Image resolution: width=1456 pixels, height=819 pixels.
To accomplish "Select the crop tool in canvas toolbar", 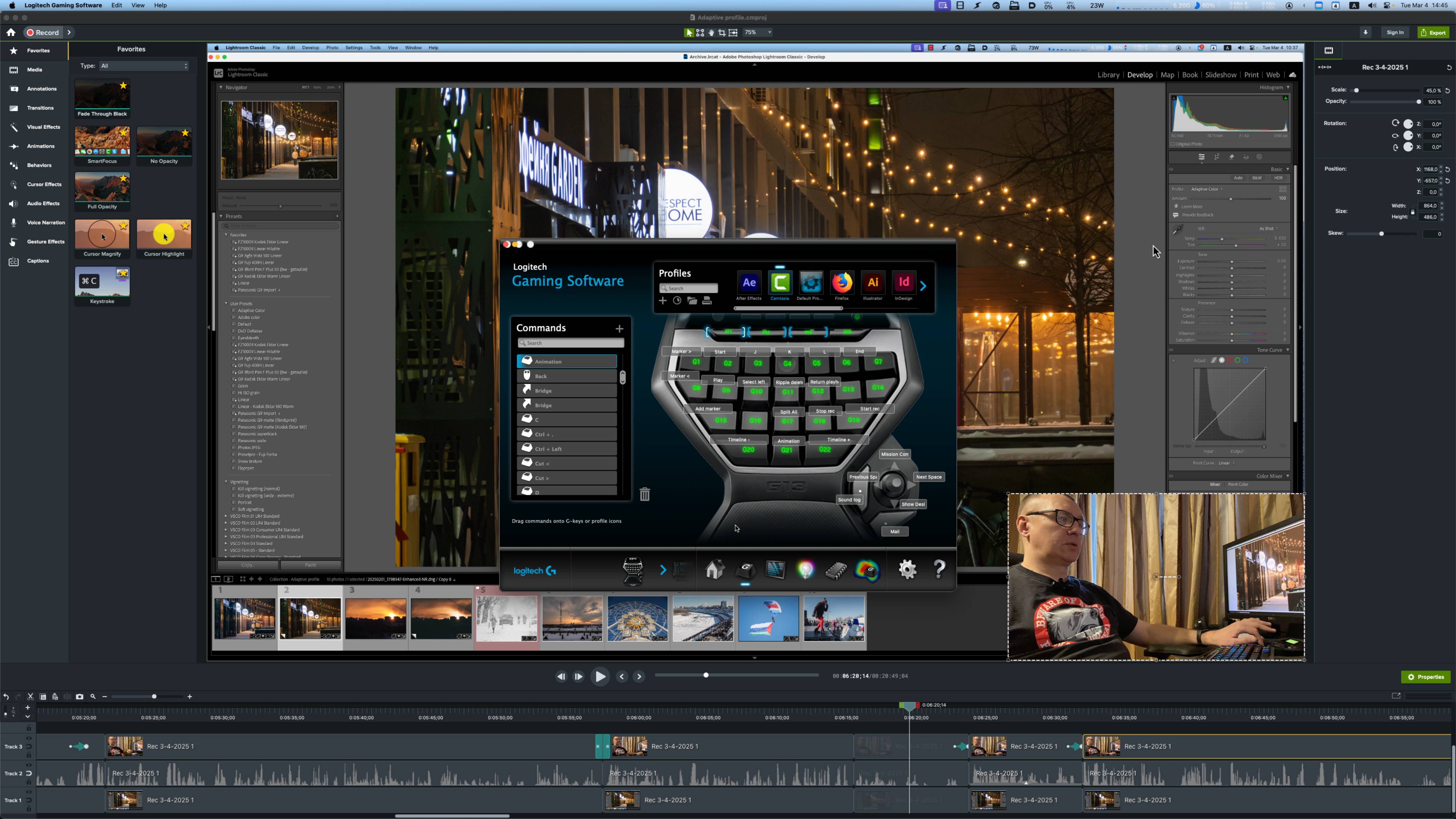I will coord(722,33).
